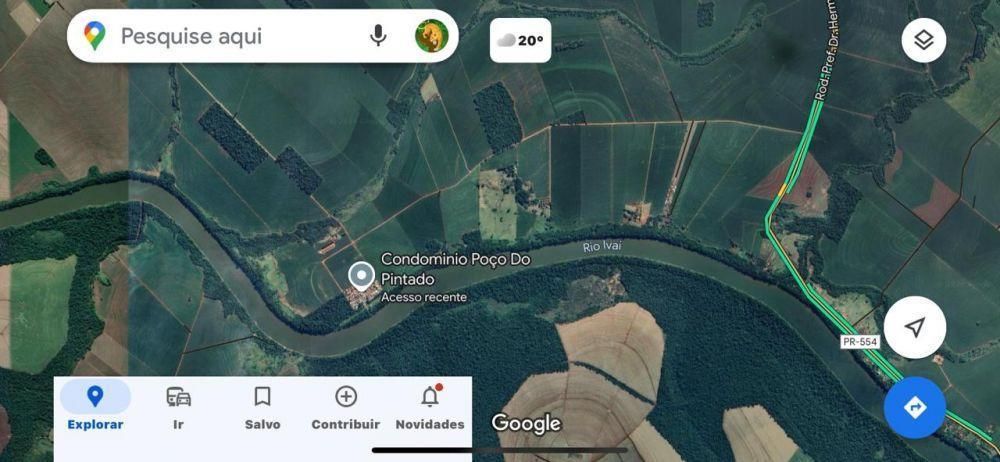
Task: Tap the Google watermark logo
Action: coord(526,423)
